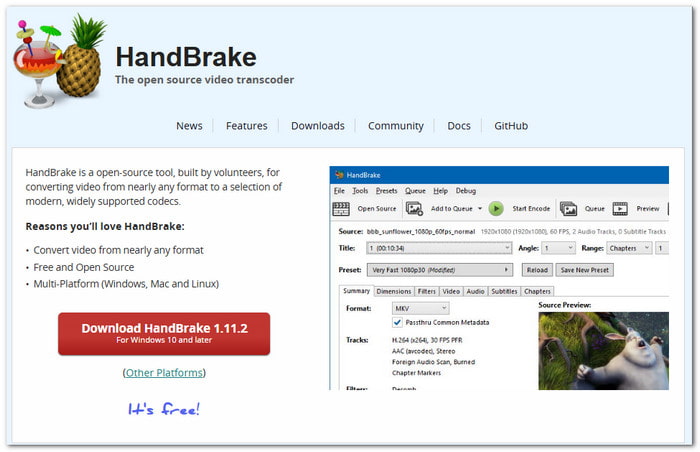Click the track text H.264 (x264), 30 FPS PFR
Screen dimensions: 700x452
point(427,340)
